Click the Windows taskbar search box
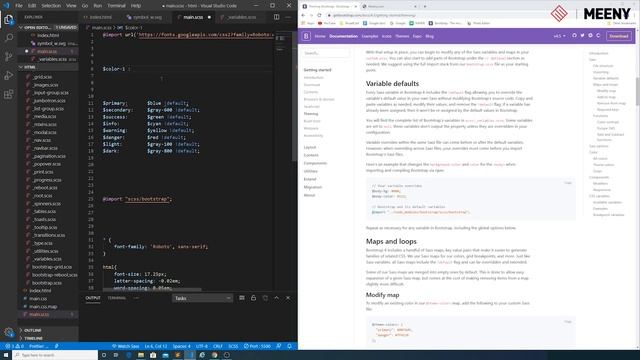Viewport: 640px width, 360px height. (55, 355)
